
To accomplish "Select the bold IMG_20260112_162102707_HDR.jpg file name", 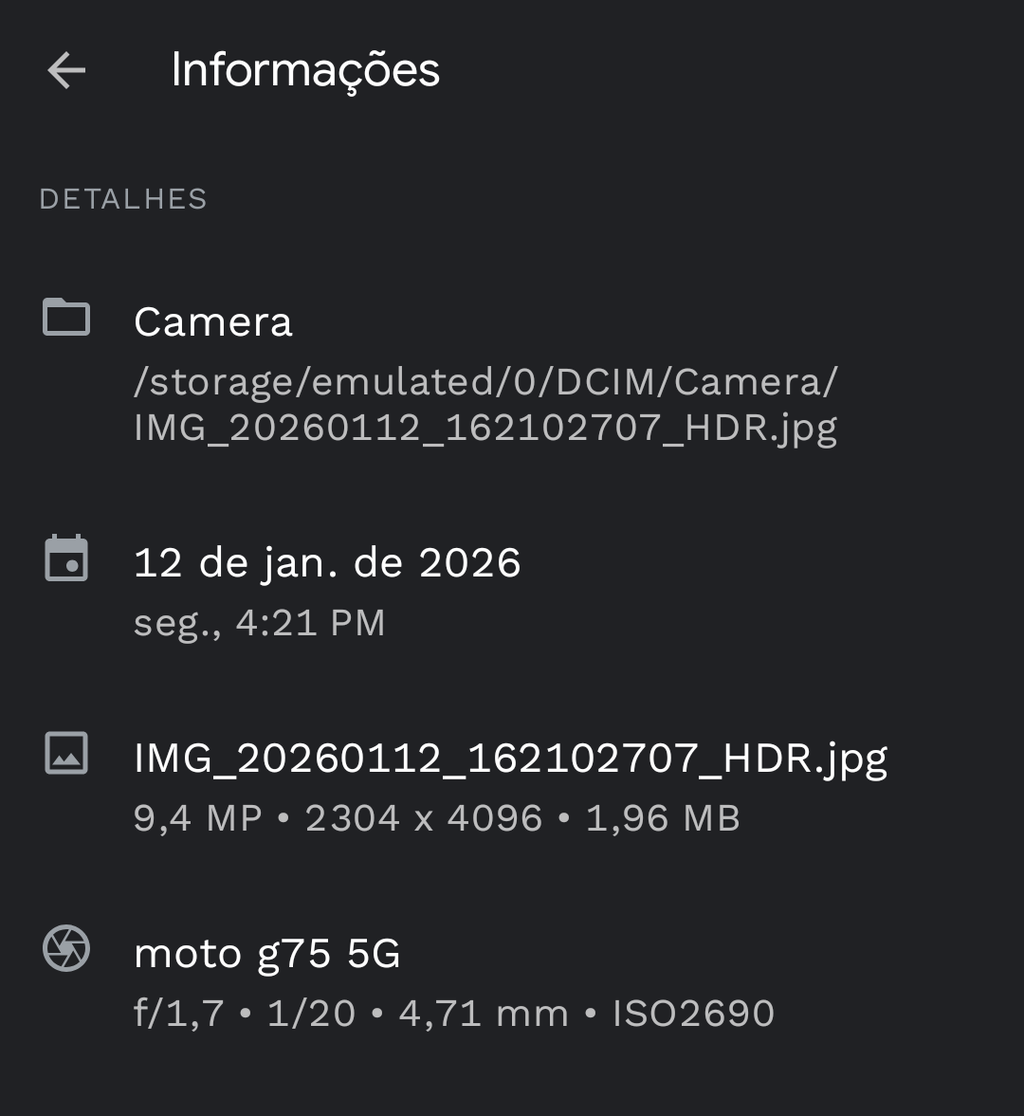I will (x=510, y=758).
